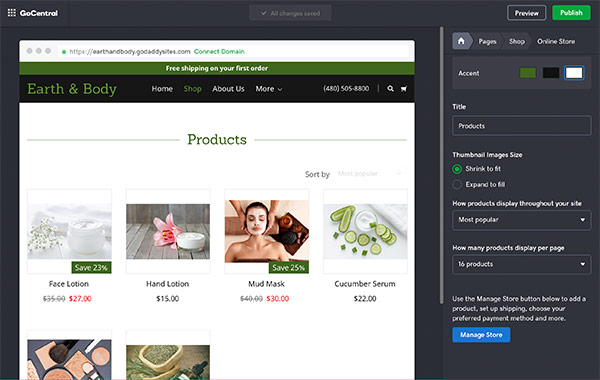
Task: Click the Save 25% badge
Action: click(x=289, y=267)
